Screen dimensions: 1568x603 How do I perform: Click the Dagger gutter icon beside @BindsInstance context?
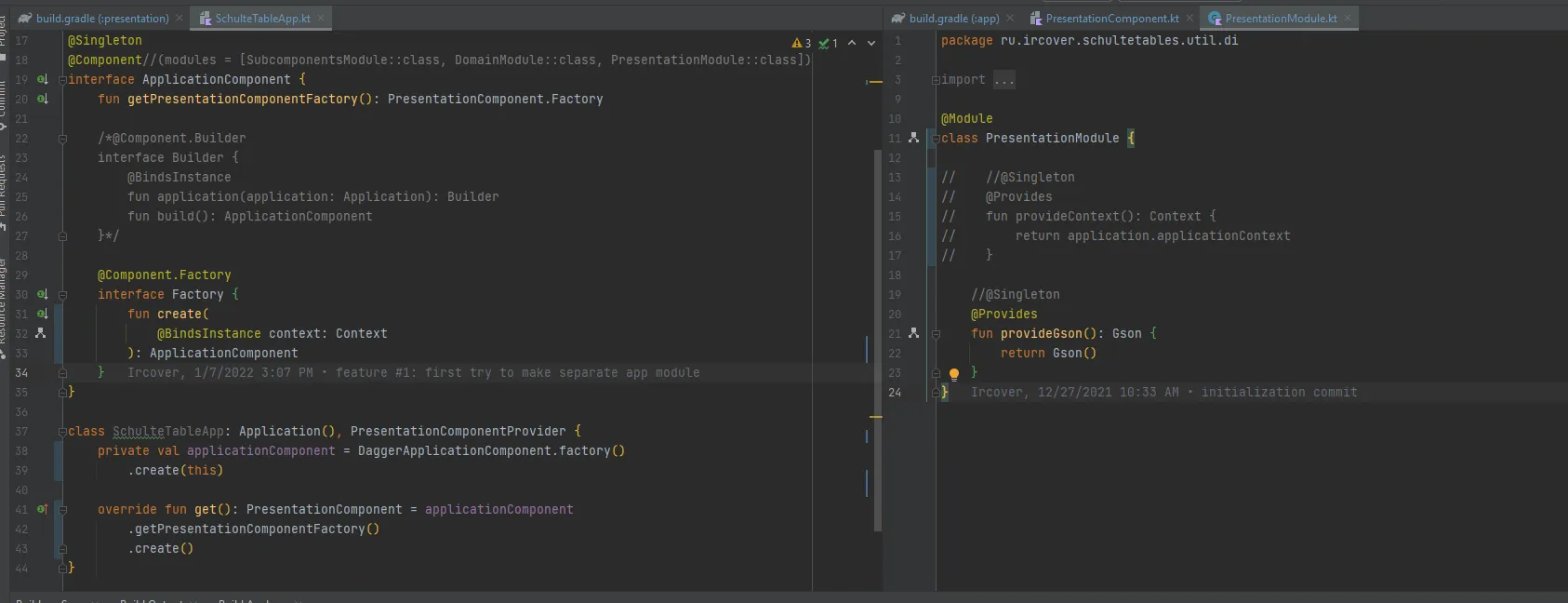click(40, 333)
